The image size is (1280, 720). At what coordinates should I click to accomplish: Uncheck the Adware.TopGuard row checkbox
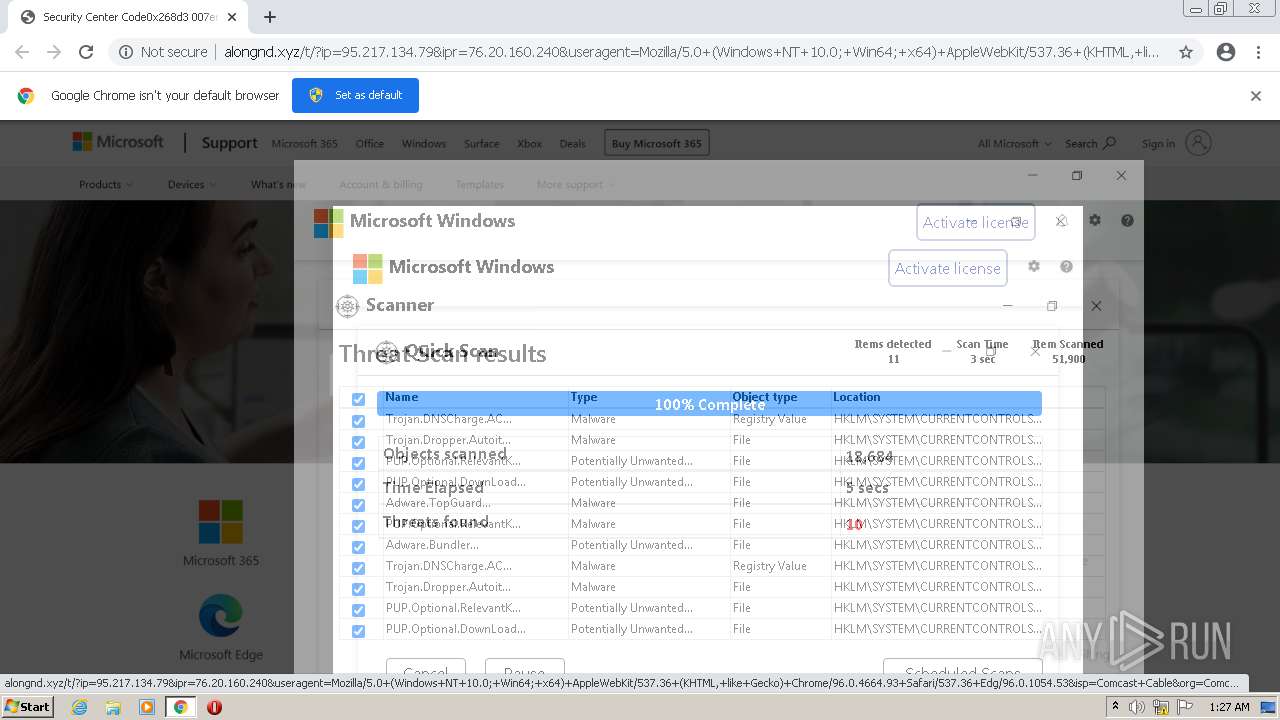[358, 505]
